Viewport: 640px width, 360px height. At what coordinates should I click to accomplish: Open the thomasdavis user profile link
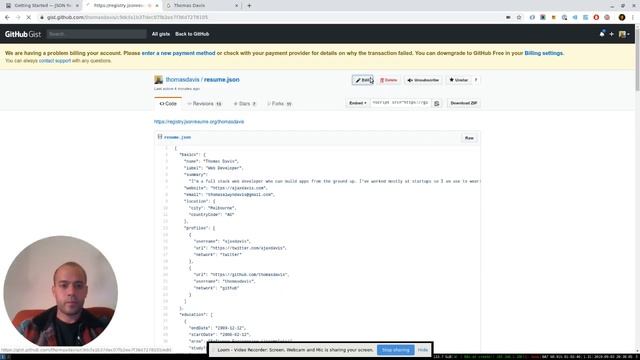[182, 80]
